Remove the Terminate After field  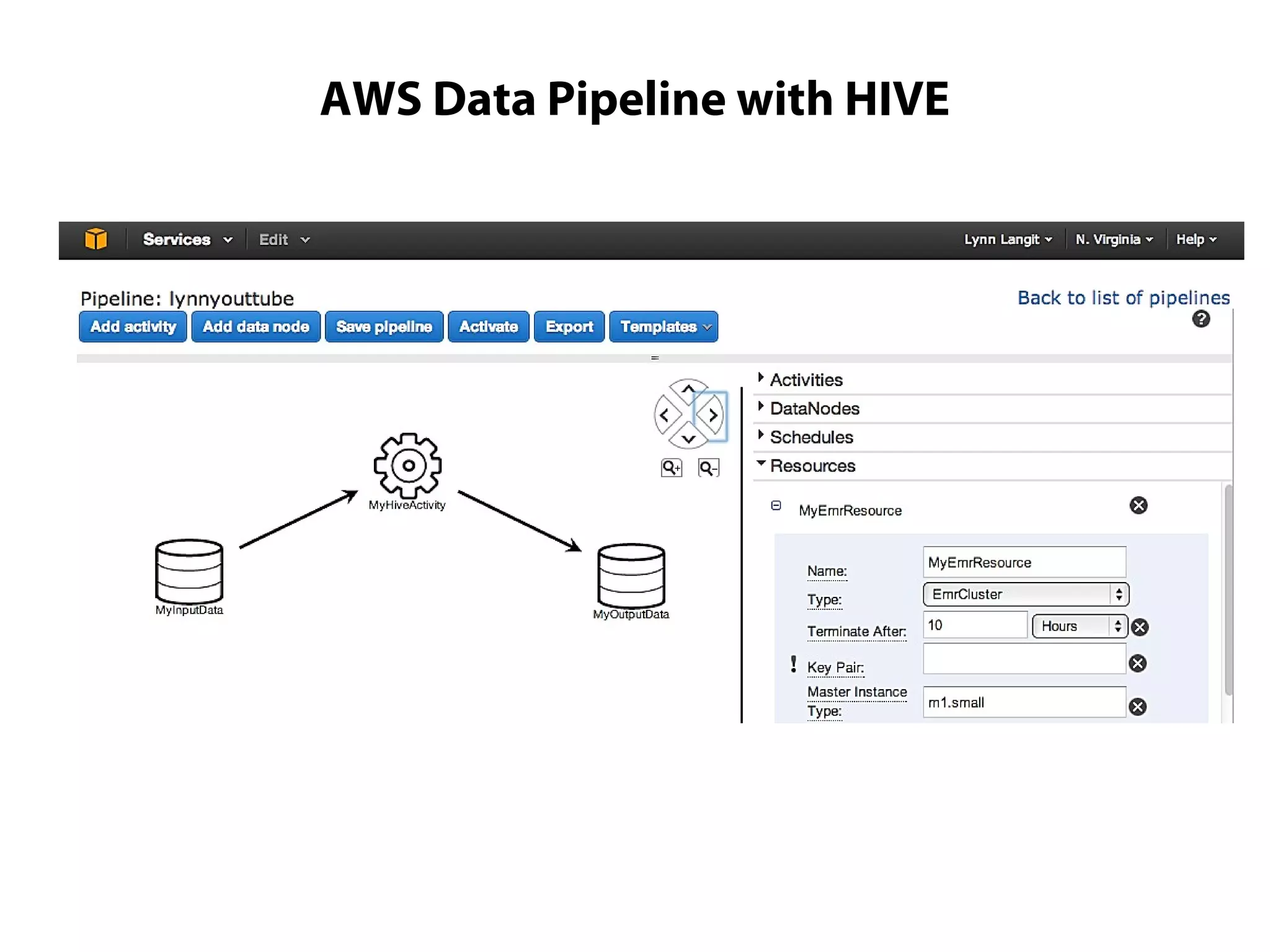click(x=1140, y=627)
